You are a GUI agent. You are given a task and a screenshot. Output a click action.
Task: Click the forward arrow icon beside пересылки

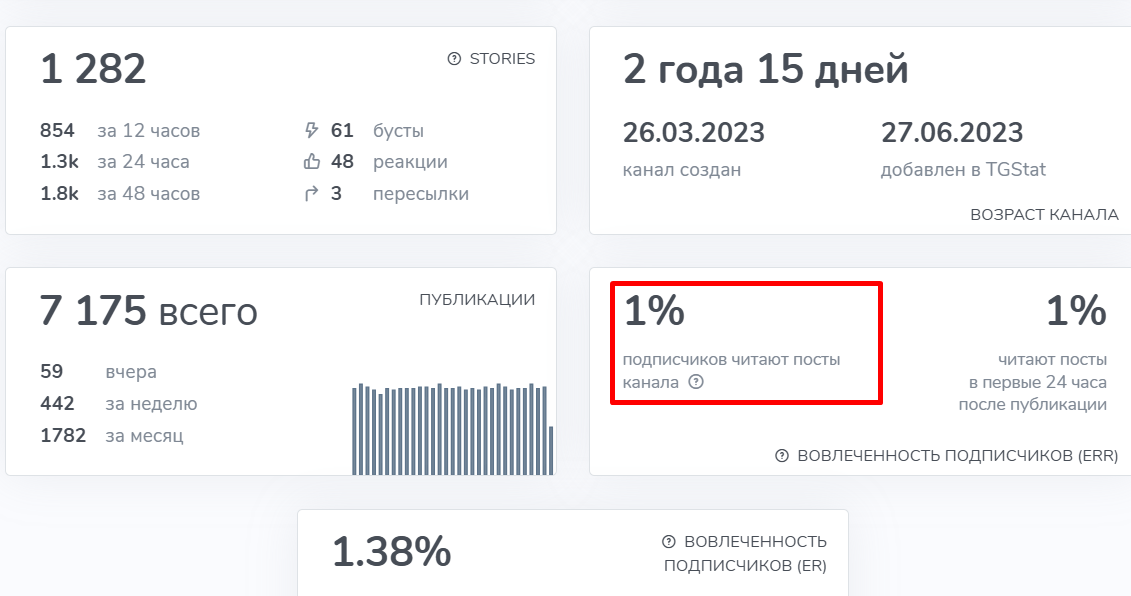tap(311, 194)
